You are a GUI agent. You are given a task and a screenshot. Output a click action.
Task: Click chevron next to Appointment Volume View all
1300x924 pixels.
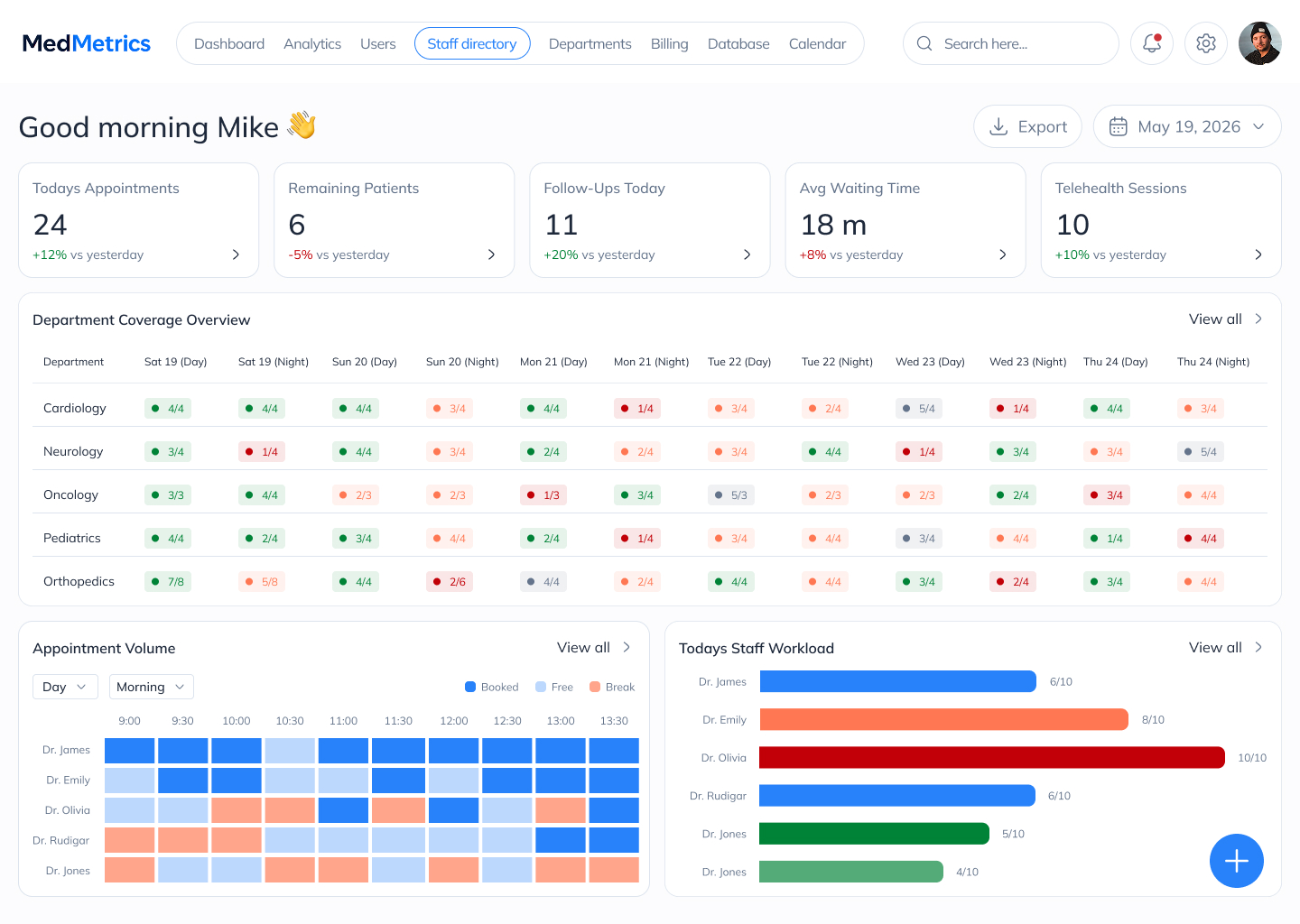tap(627, 647)
